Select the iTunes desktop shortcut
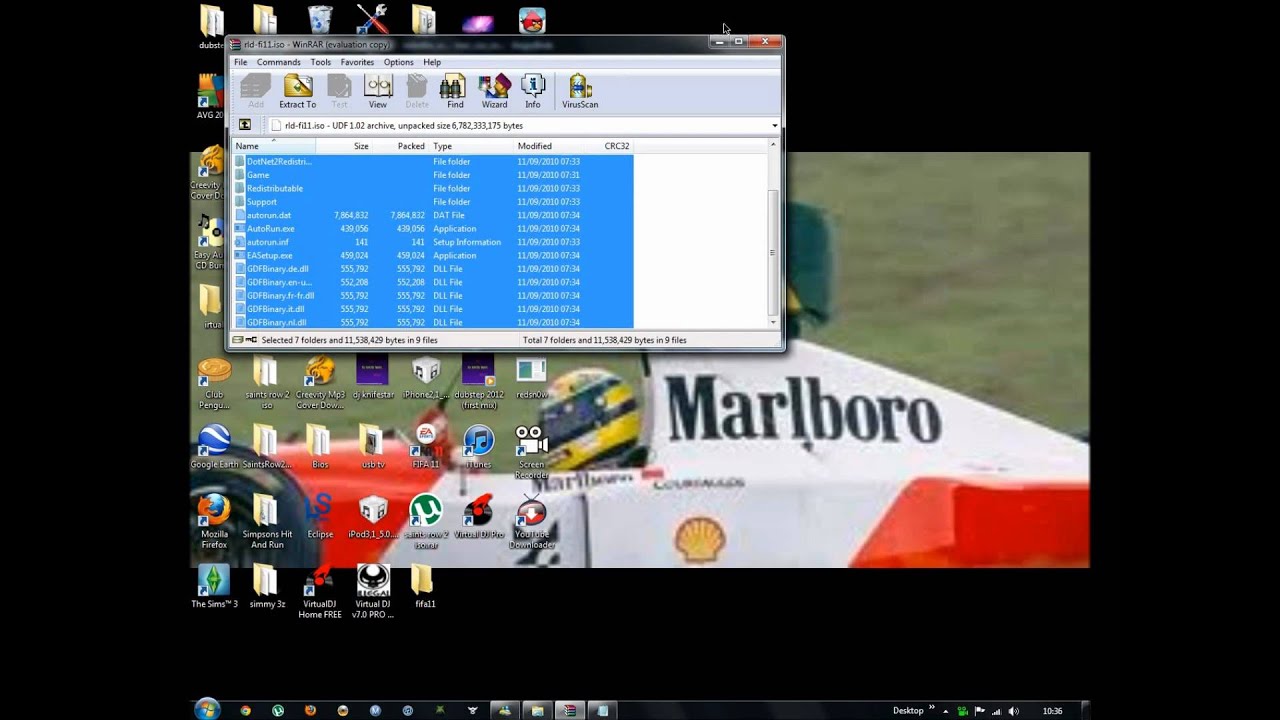 [479, 446]
